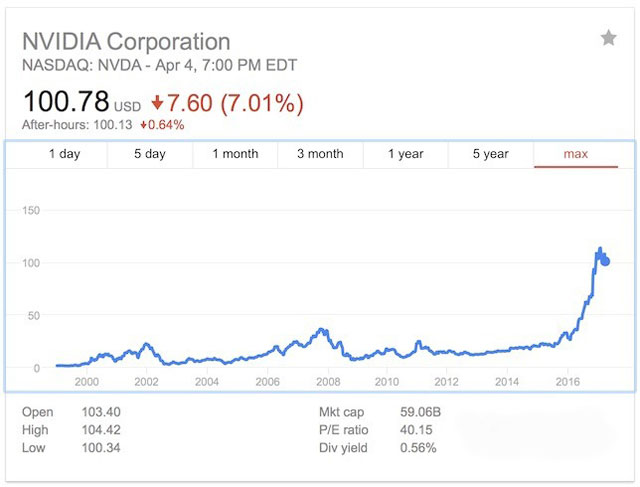Select the max range tab

pos(576,154)
